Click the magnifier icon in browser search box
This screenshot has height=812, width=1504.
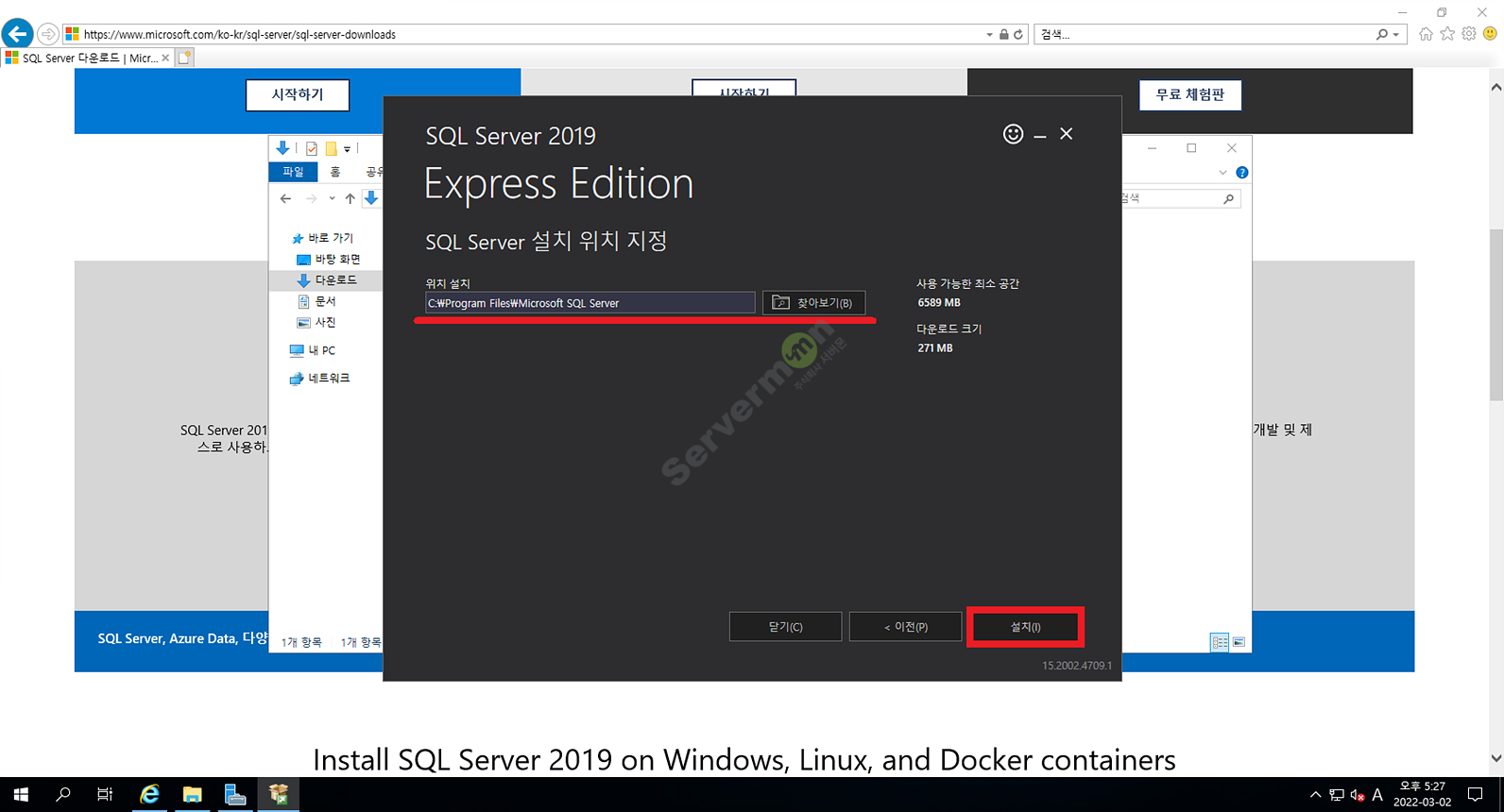1382,34
